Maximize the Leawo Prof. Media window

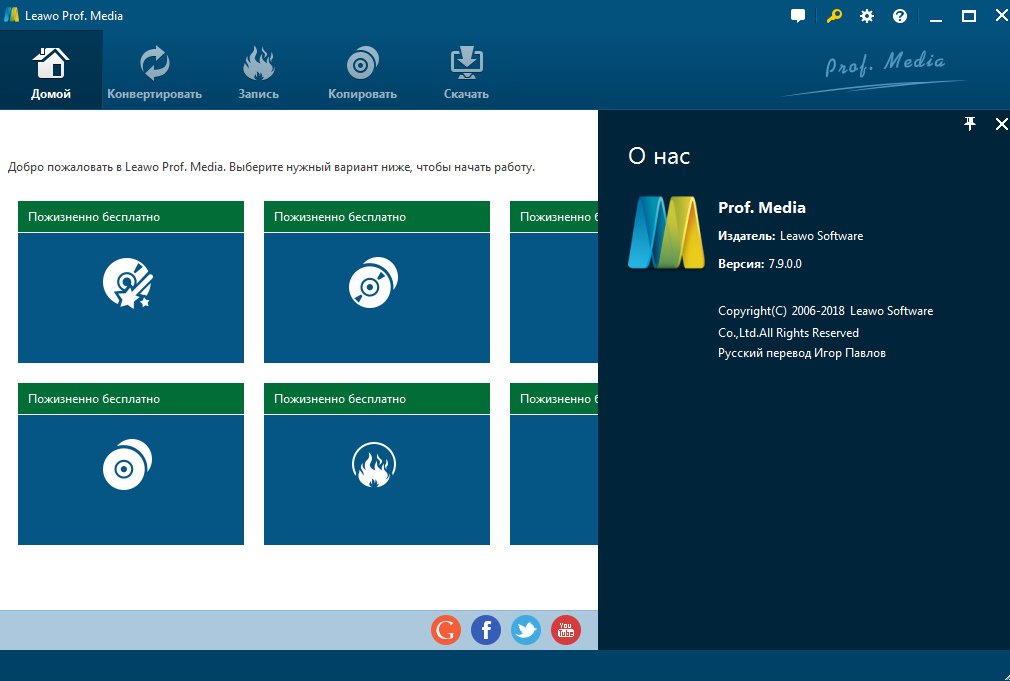[969, 16]
